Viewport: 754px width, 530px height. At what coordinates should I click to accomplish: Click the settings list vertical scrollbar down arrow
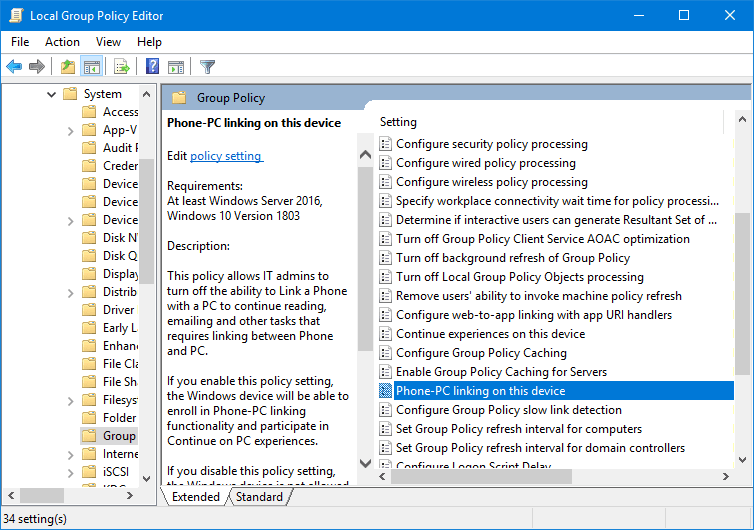click(x=742, y=460)
